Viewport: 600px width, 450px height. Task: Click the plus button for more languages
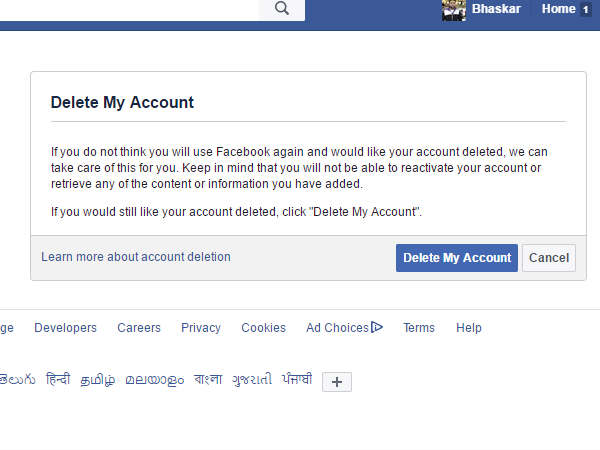[x=337, y=381]
